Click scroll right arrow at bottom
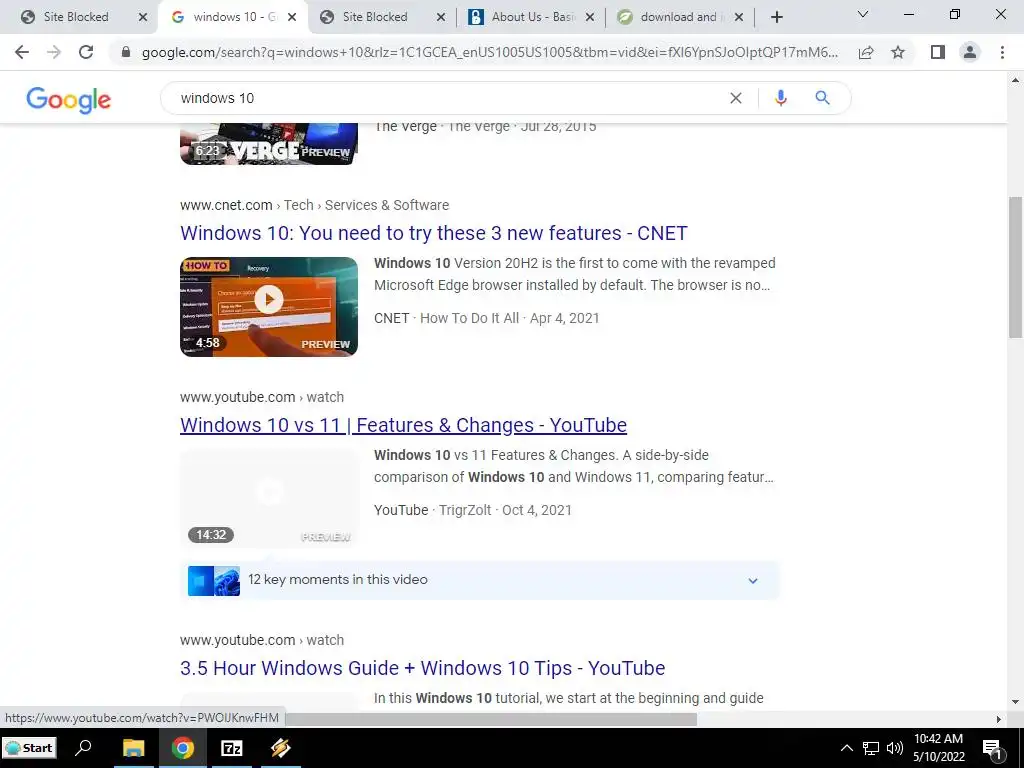This screenshot has width=1024, height=768. coord(998,719)
